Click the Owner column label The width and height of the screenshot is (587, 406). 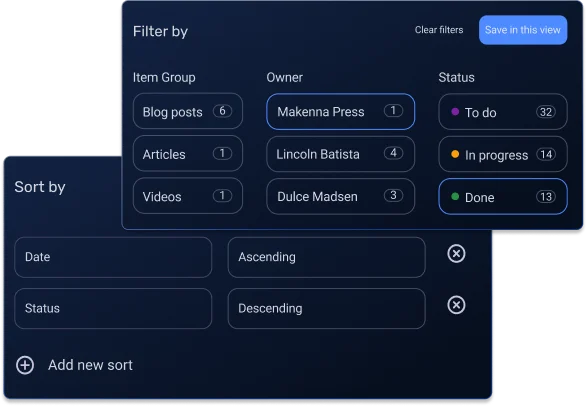285,77
